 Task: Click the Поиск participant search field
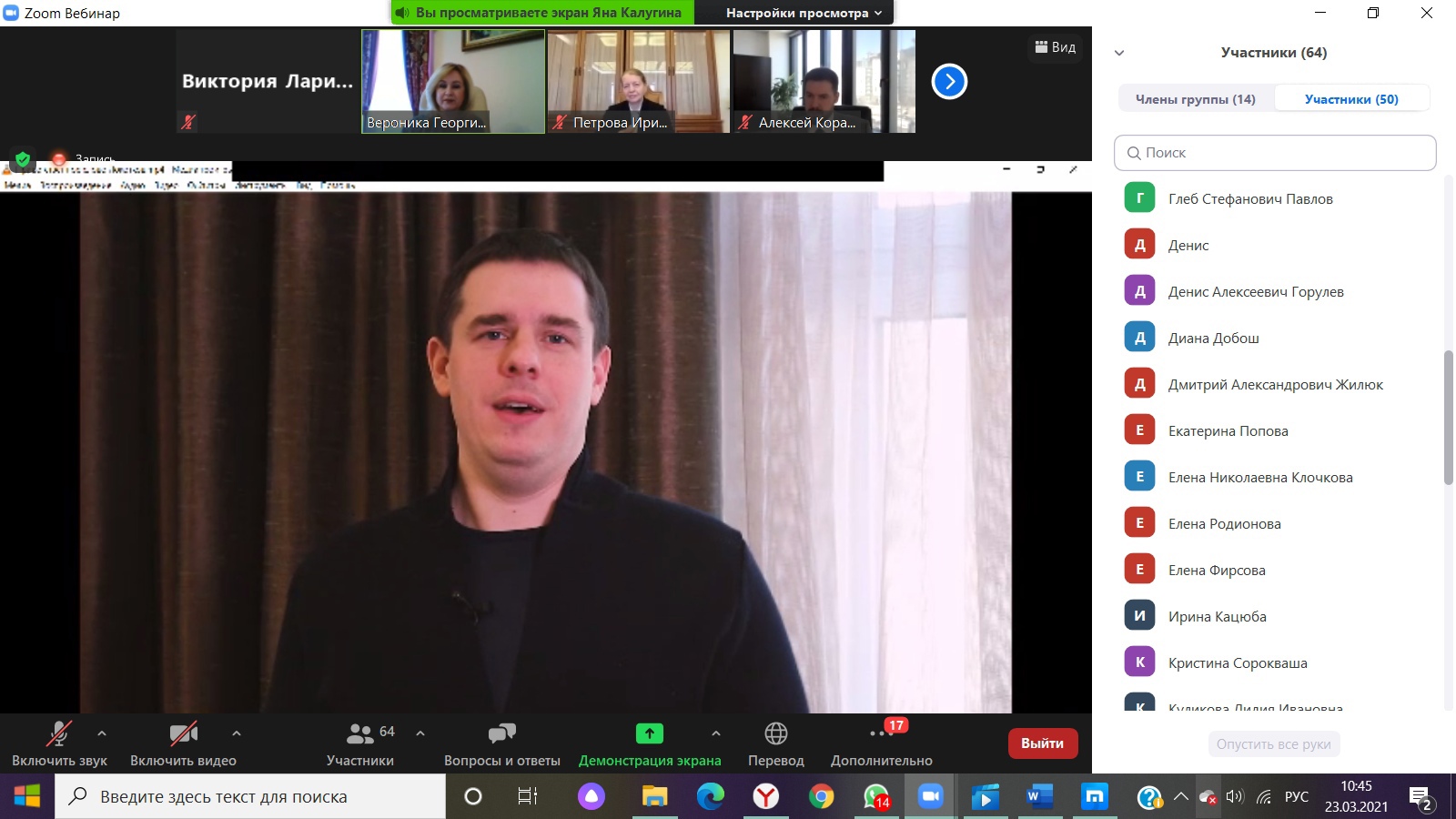click(1274, 153)
